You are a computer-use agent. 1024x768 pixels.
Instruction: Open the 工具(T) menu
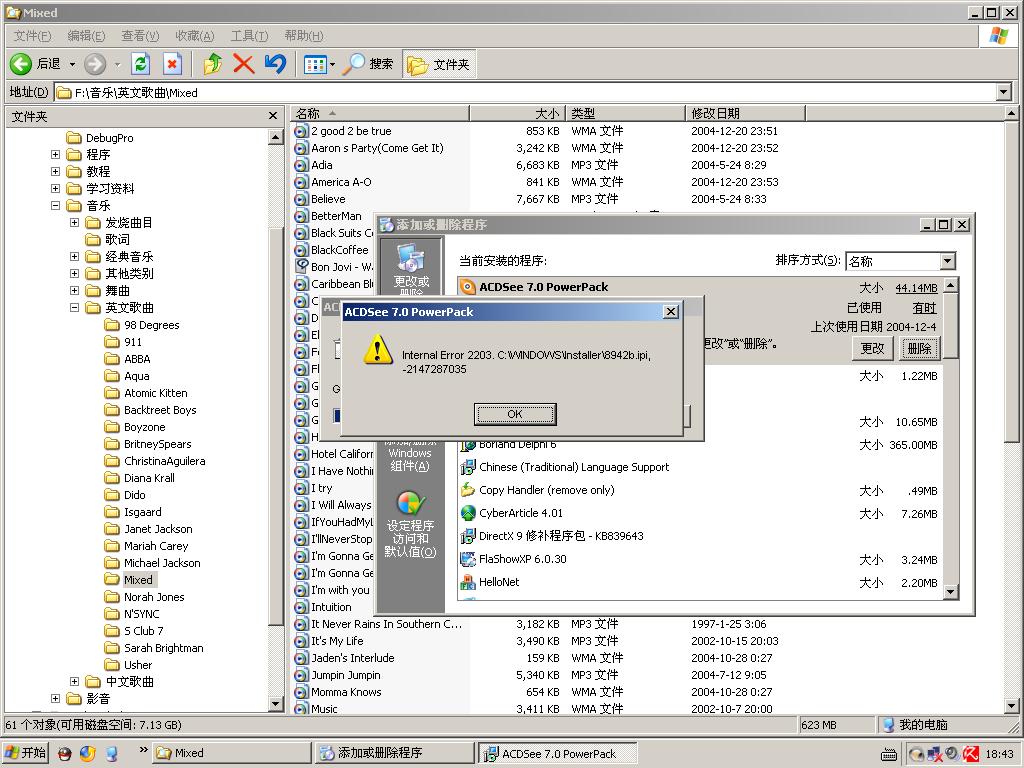coord(249,36)
